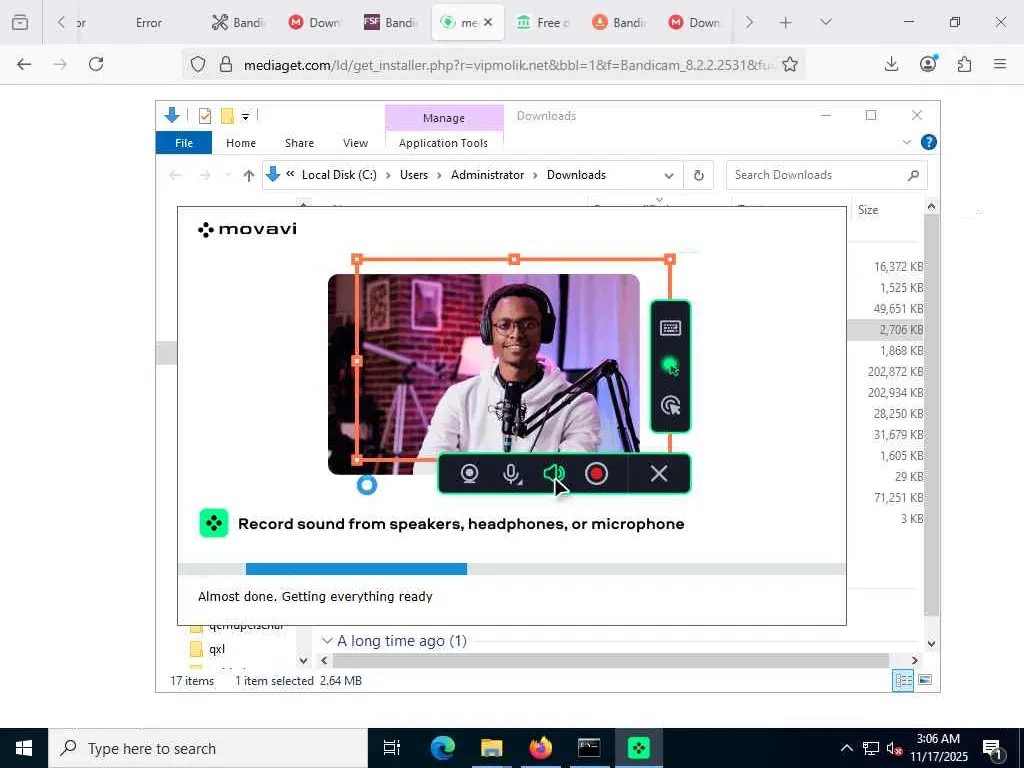Image resolution: width=1024 pixels, height=768 pixels.
Task: Click the Movavi installer progress bar
Action: coord(511,569)
